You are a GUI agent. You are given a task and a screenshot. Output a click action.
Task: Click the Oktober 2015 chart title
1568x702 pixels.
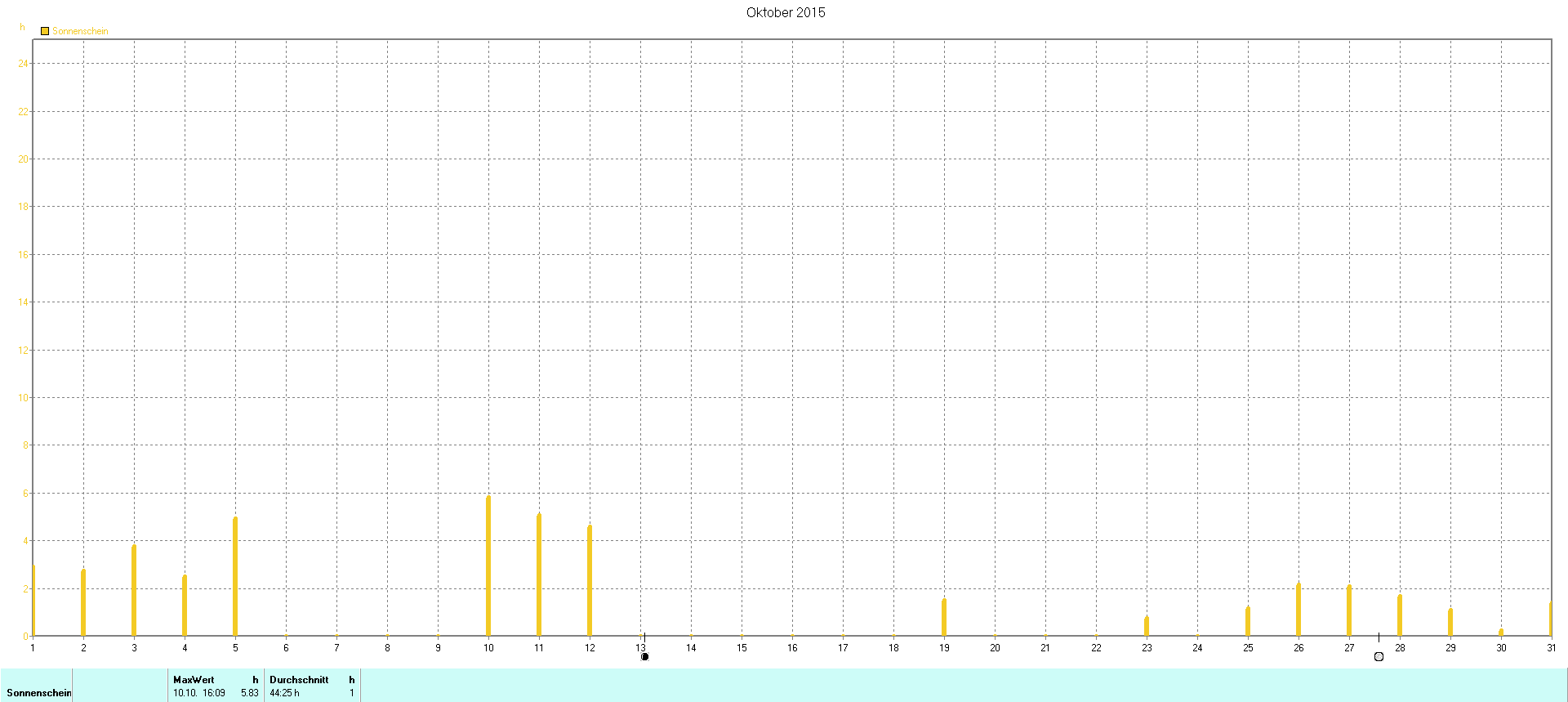tap(785, 12)
